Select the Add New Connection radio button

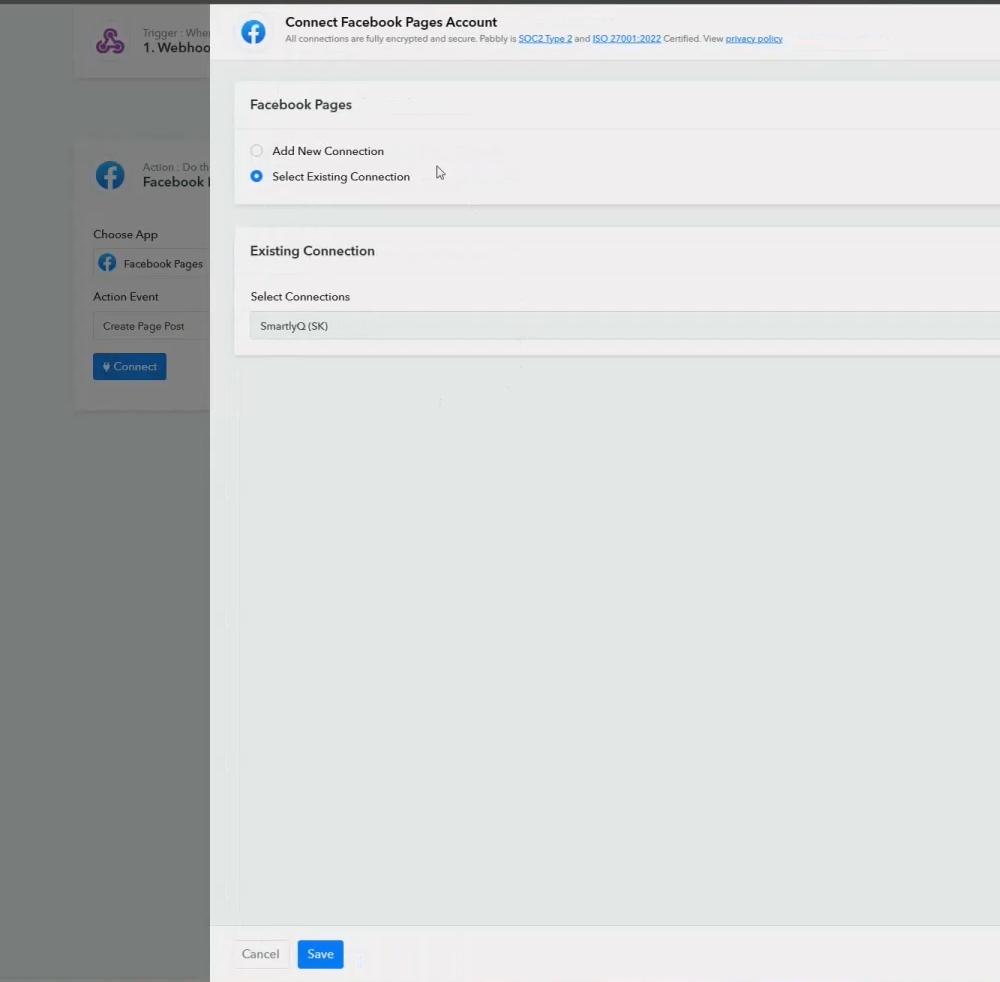pyautogui.click(x=256, y=151)
